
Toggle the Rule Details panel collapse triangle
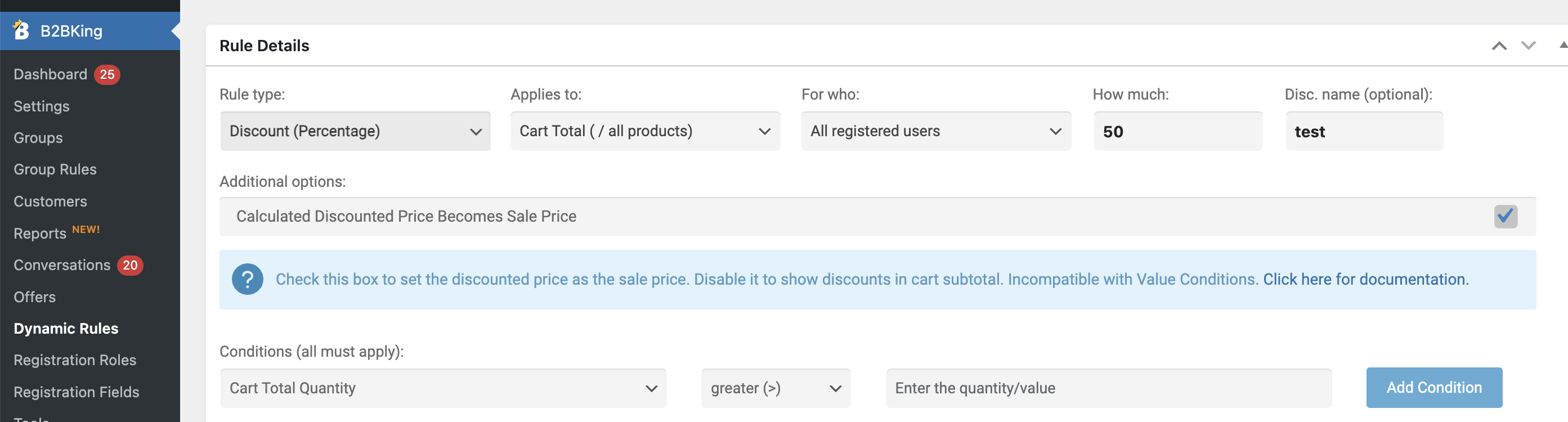[1562, 45]
